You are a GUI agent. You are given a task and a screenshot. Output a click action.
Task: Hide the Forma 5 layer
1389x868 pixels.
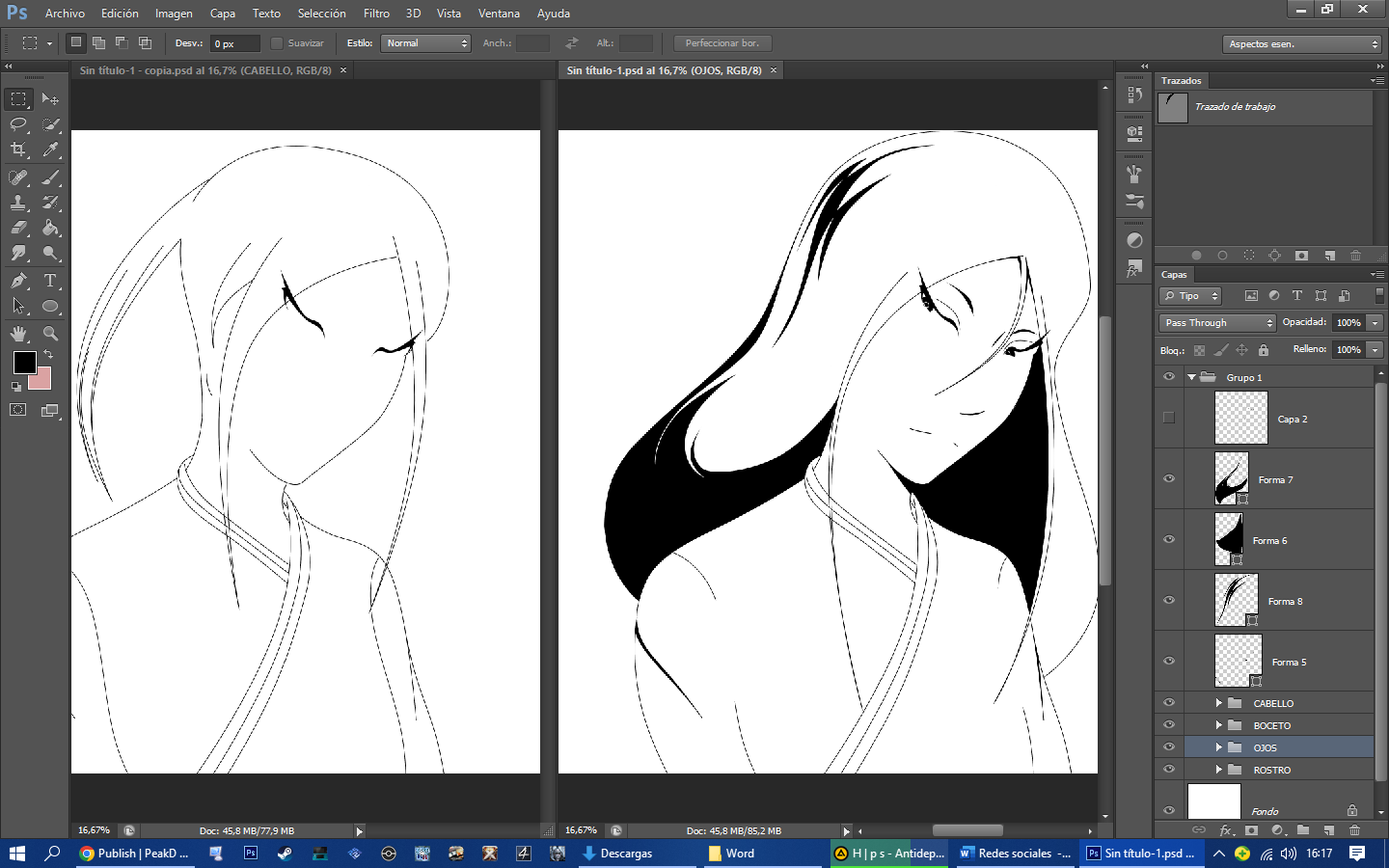point(1169,661)
